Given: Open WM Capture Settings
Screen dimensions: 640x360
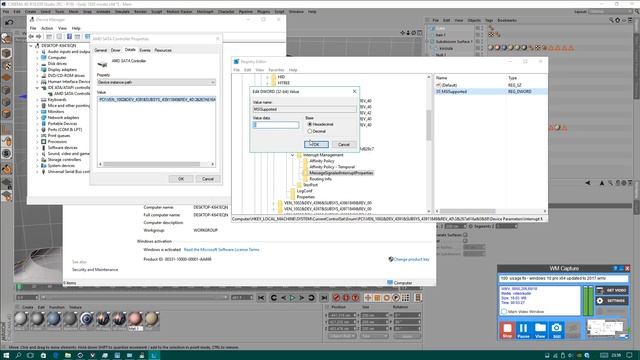Looking at the screenshot, I should click(611, 300).
